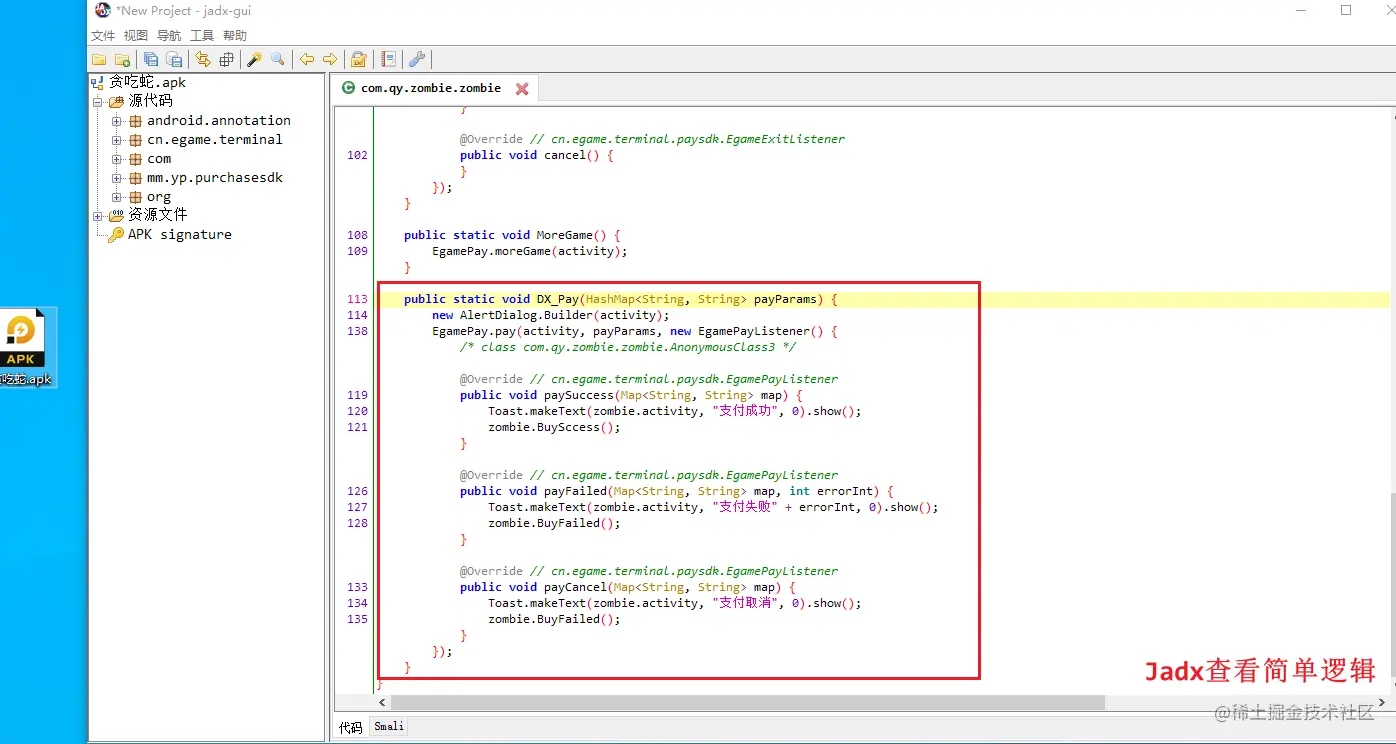Click the DX_Pay method name on line 113
The height and width of the screenshot is (744, 1396).
pyautogui.click(x=557, y=299)
